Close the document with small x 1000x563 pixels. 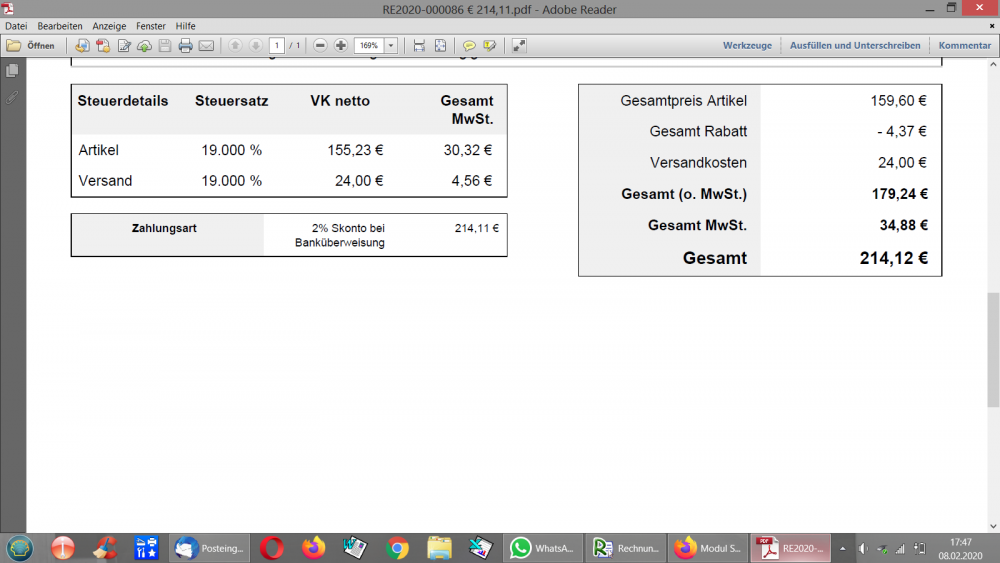click(x=992, y=26)
